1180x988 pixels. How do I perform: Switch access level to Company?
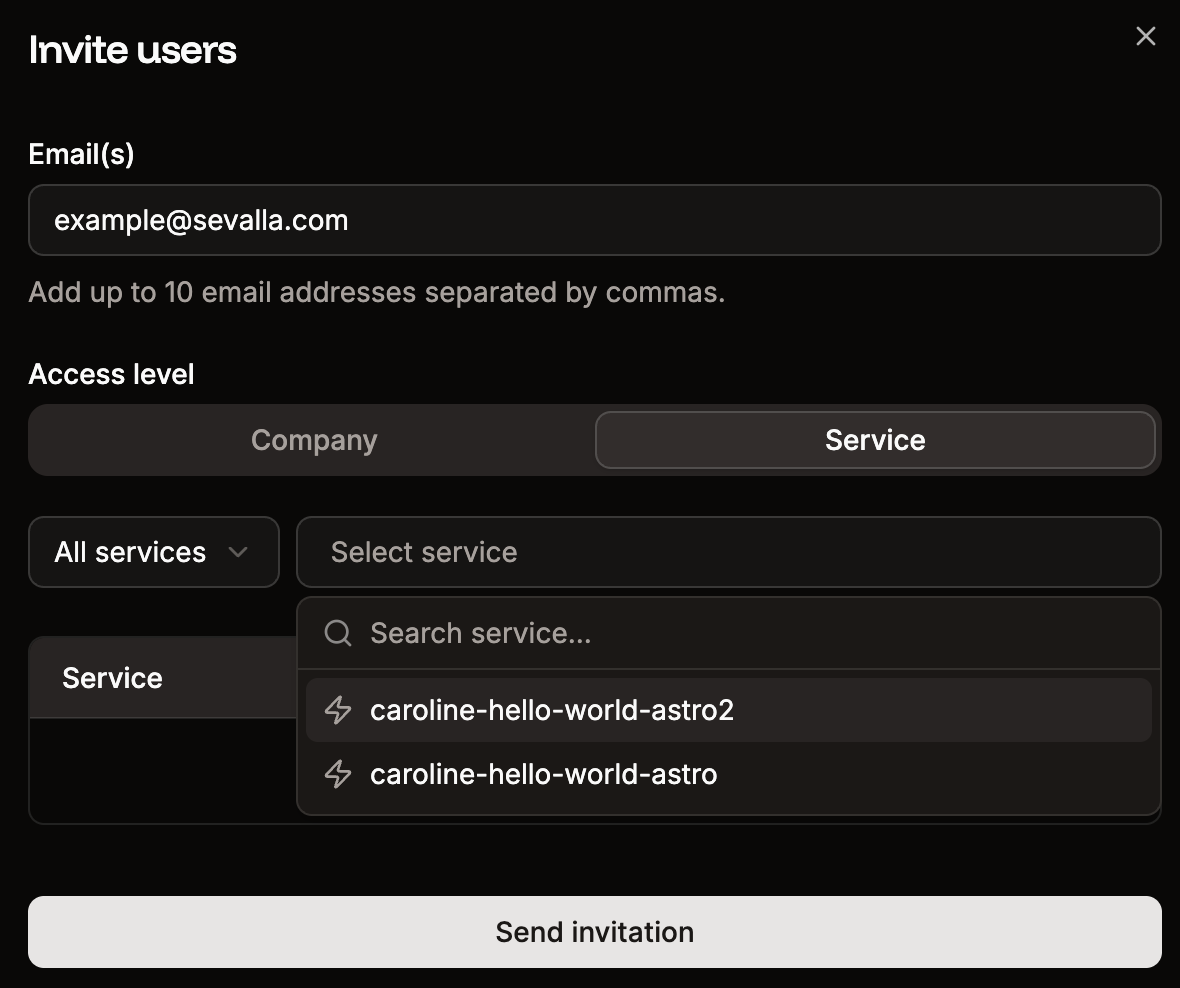coord(313,440)
